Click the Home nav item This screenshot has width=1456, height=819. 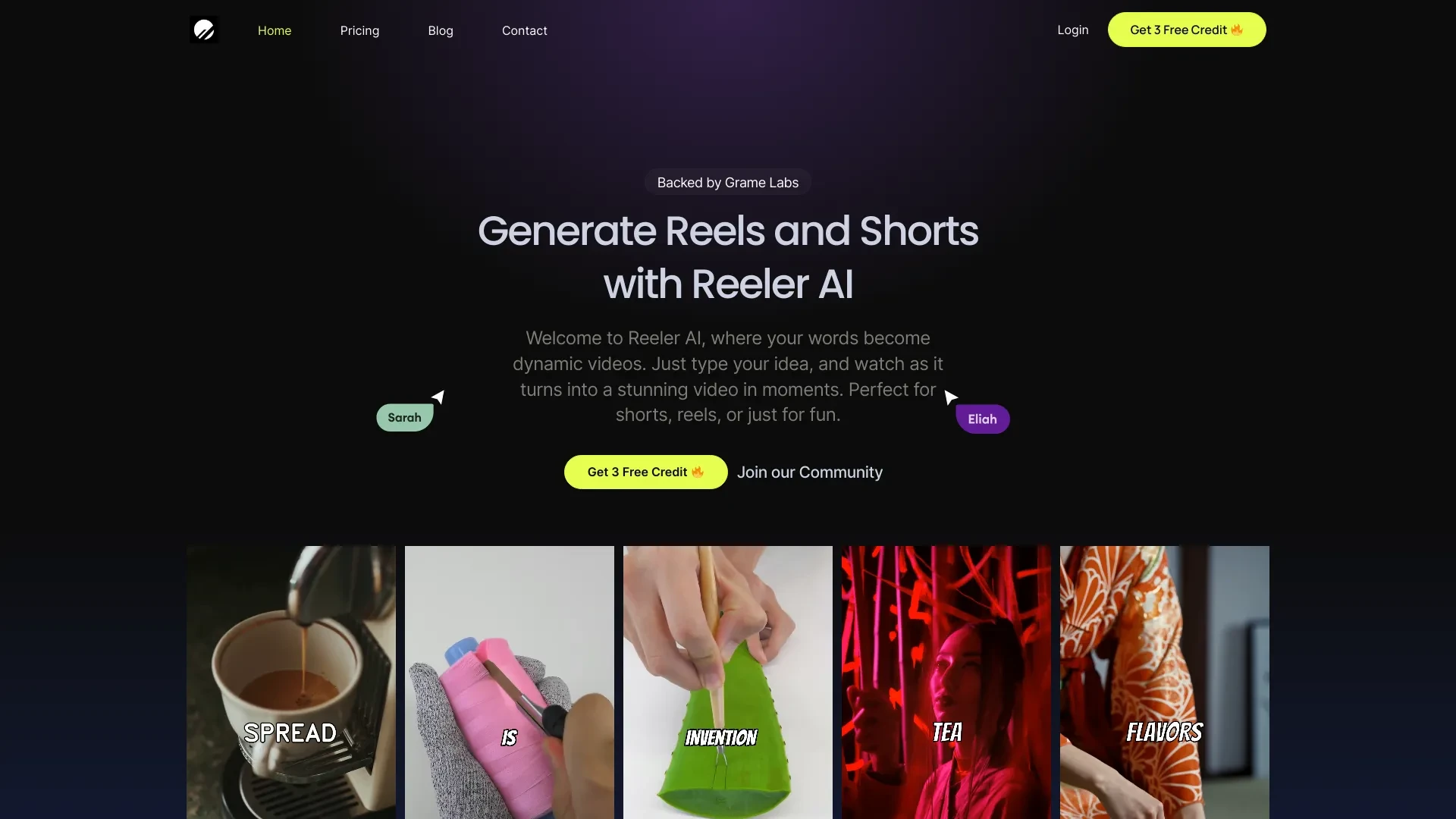coord(274,29)
